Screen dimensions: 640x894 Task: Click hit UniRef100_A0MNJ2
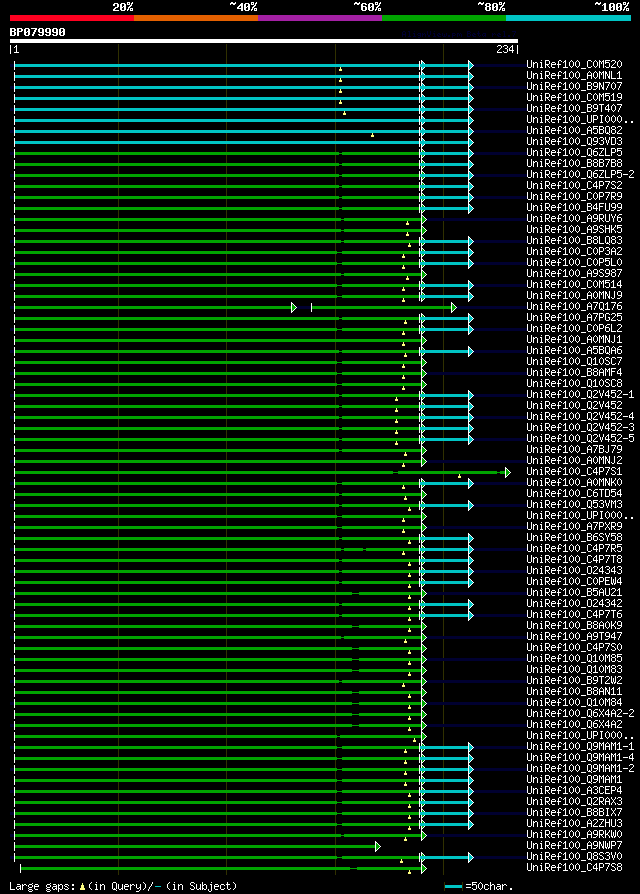[574, 461]
